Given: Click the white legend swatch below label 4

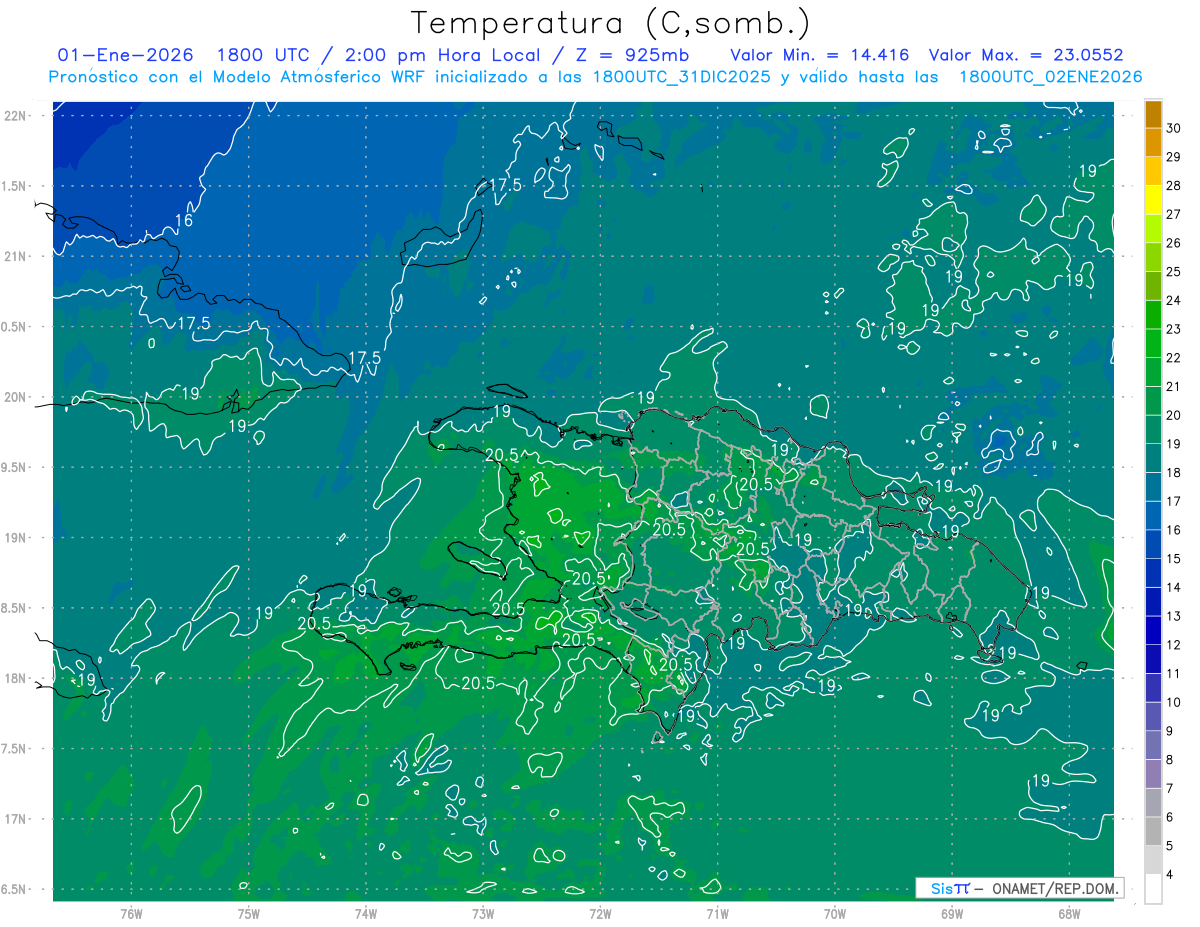Looking at the screenshot, I should (1153, 889).
